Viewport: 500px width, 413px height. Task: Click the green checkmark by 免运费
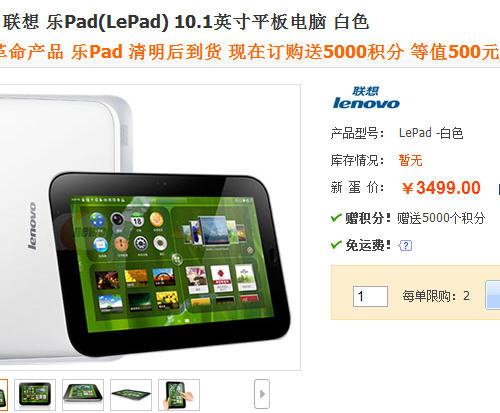click(x=336, y=245)
